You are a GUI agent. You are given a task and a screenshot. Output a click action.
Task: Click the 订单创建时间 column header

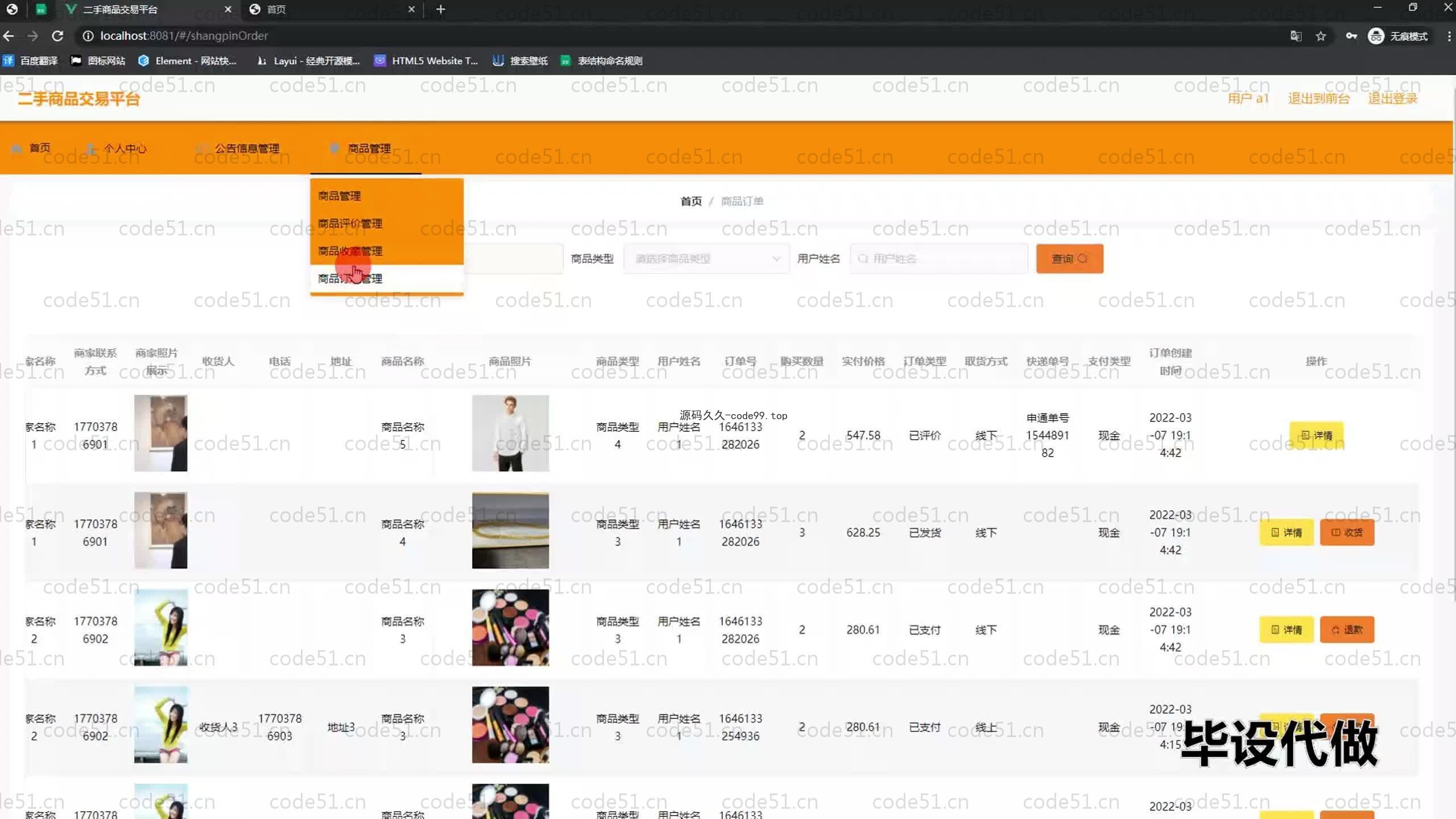tap(1170, 362)
